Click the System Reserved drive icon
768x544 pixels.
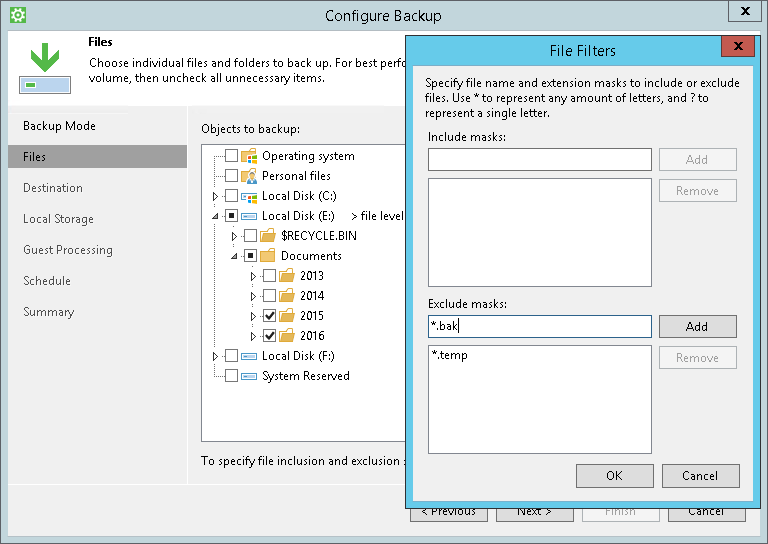pos(250,376)
